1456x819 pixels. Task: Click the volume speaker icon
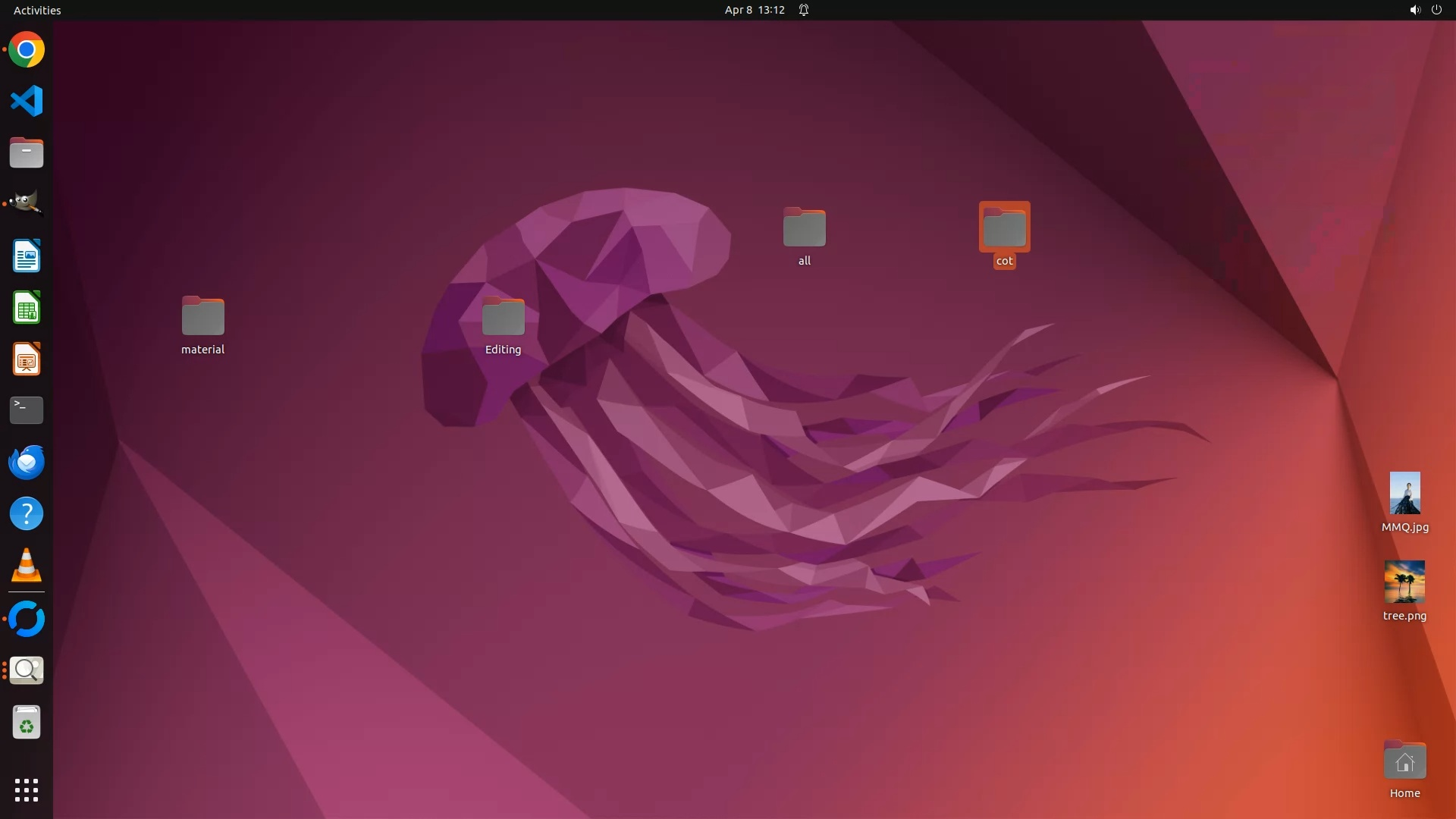tap(1414, 10)
